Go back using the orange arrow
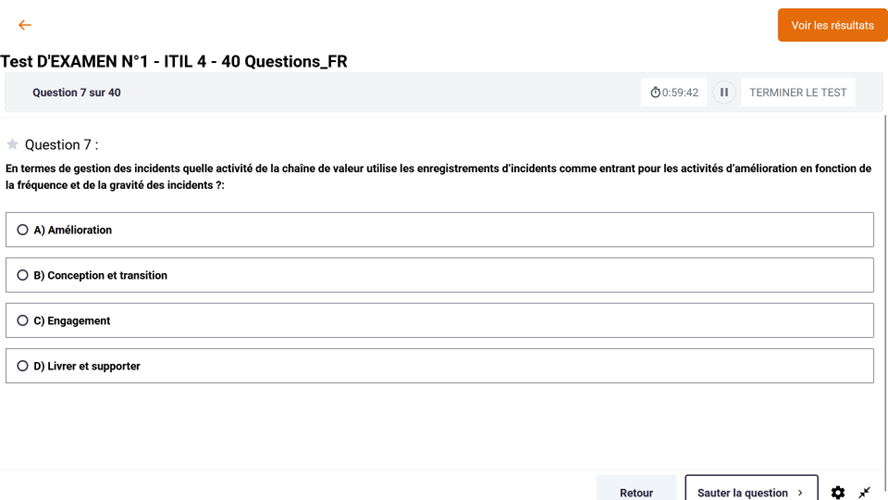Image resolution: width=888 pixels, height=500 pixels. (x=24, y=25)
